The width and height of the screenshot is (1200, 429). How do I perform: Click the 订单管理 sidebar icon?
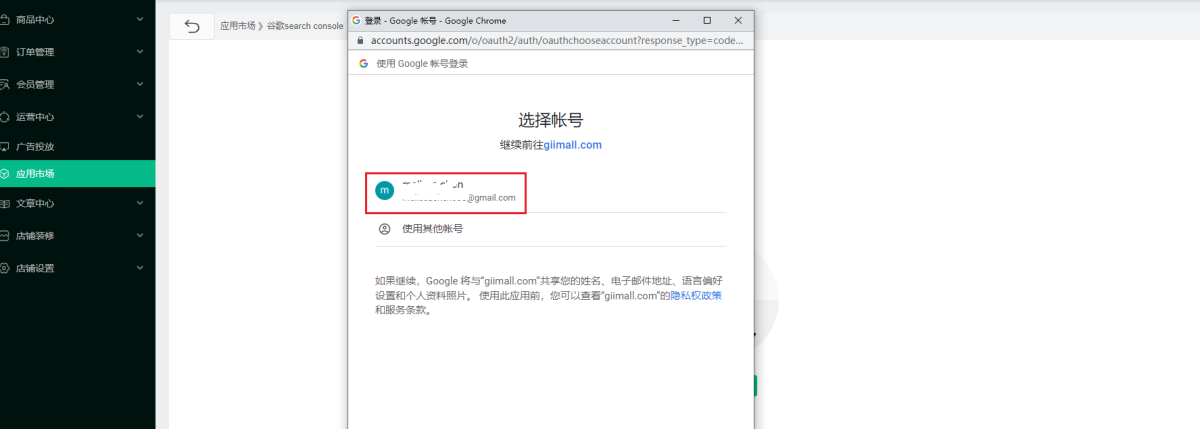(5, 52)
